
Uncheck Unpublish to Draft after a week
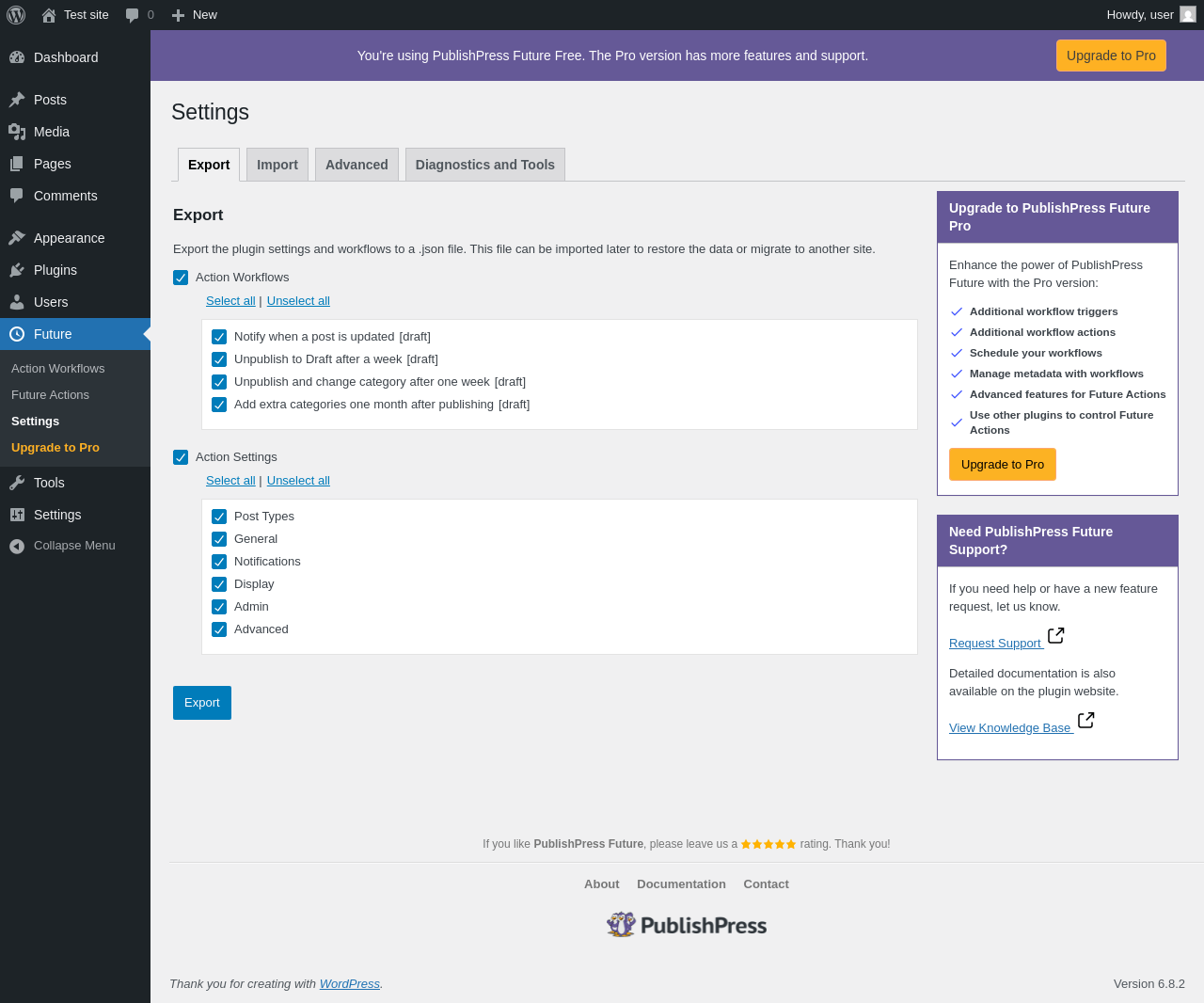coord(219,359)
